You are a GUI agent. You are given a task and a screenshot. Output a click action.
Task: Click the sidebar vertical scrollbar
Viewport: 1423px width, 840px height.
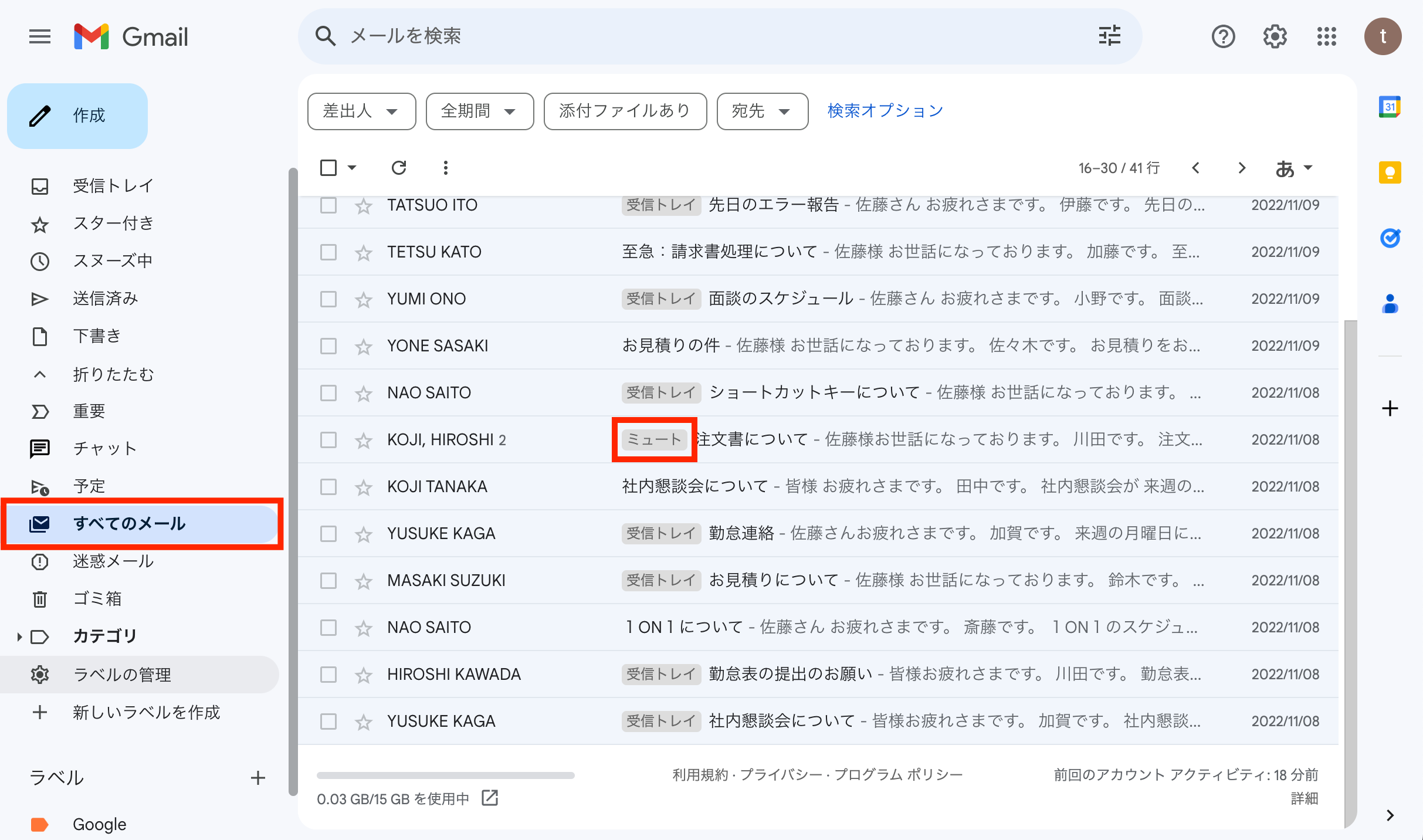(x=293, y=481)
